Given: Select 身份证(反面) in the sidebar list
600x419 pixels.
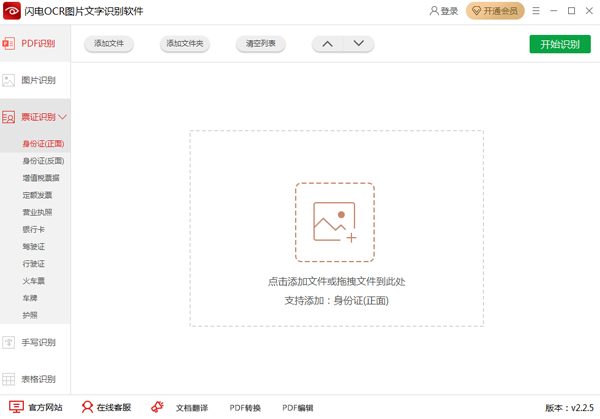Looking at the screenshot, I should (43, 160).
